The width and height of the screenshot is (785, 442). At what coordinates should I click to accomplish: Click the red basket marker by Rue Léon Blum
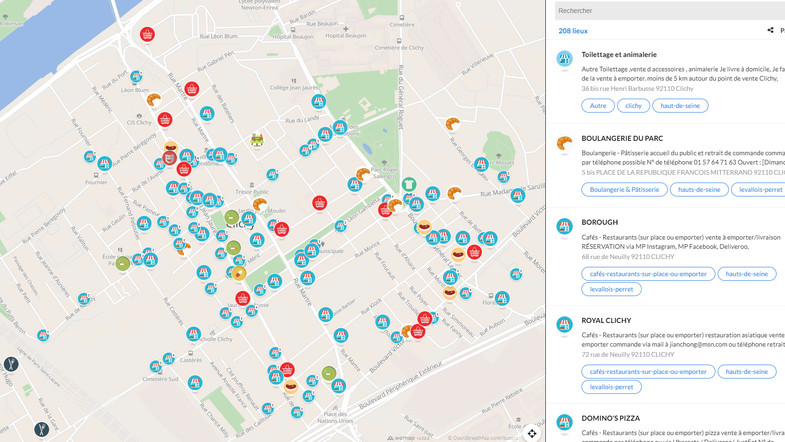[147, 35]
